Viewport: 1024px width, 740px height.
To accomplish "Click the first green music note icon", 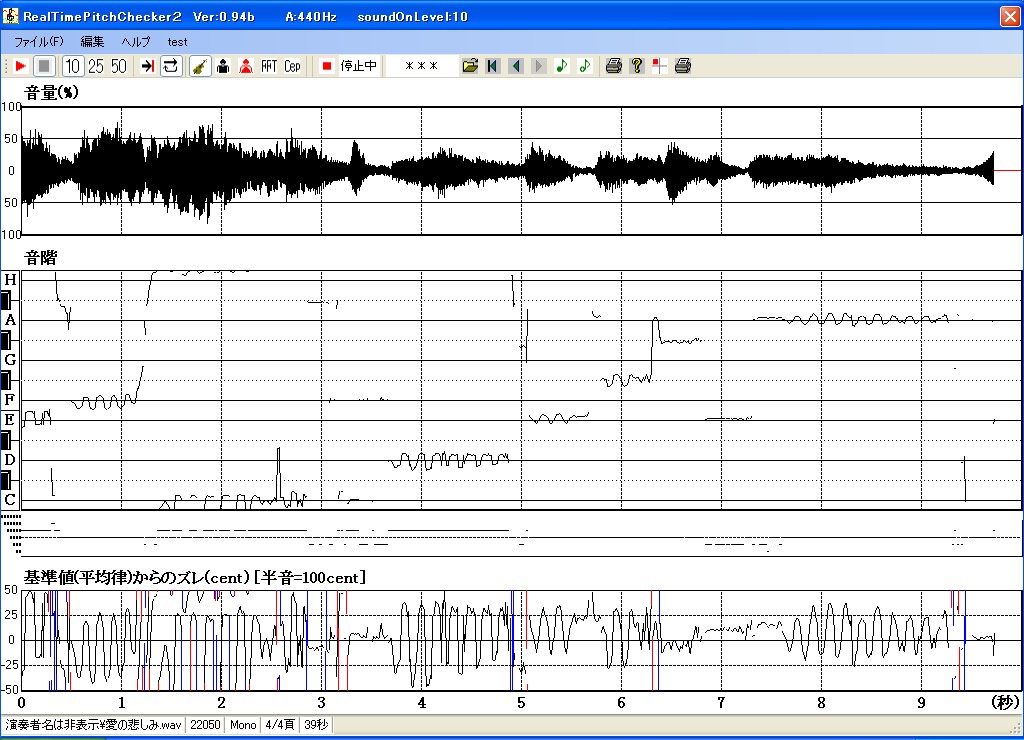I will 562,66.
